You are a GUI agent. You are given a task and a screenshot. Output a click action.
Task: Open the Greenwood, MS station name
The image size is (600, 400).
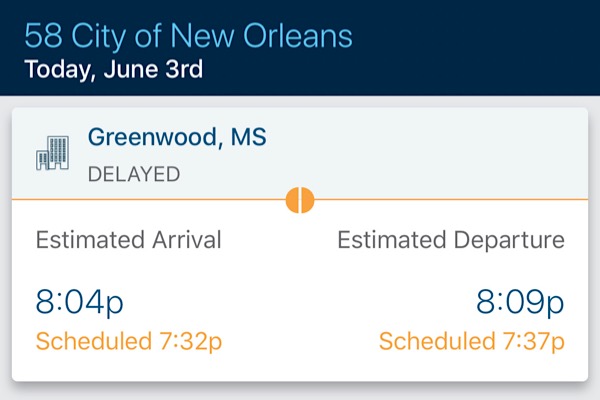click(177, 138)
